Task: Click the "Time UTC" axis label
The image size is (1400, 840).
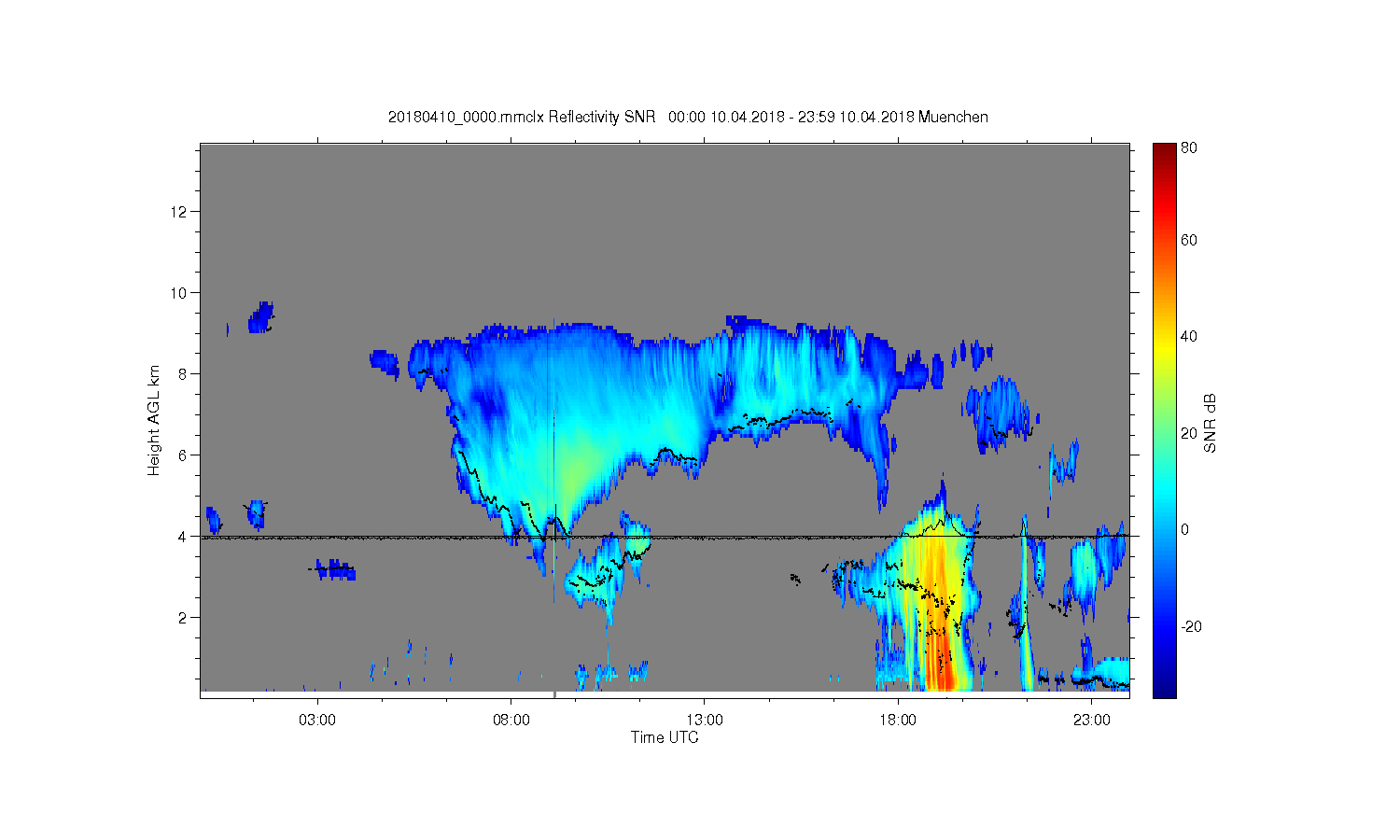Action: (665, 737)
